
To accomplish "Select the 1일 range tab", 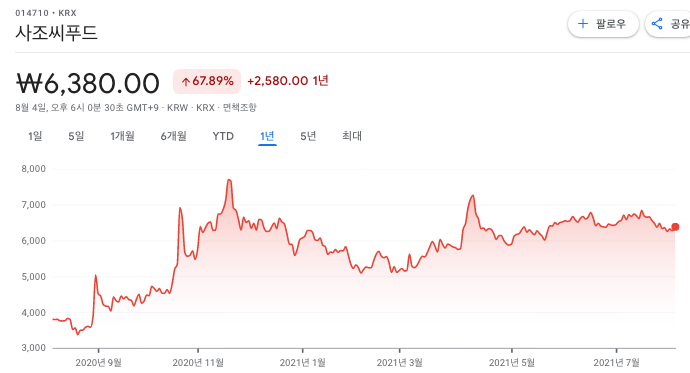I will click(35, 136).
